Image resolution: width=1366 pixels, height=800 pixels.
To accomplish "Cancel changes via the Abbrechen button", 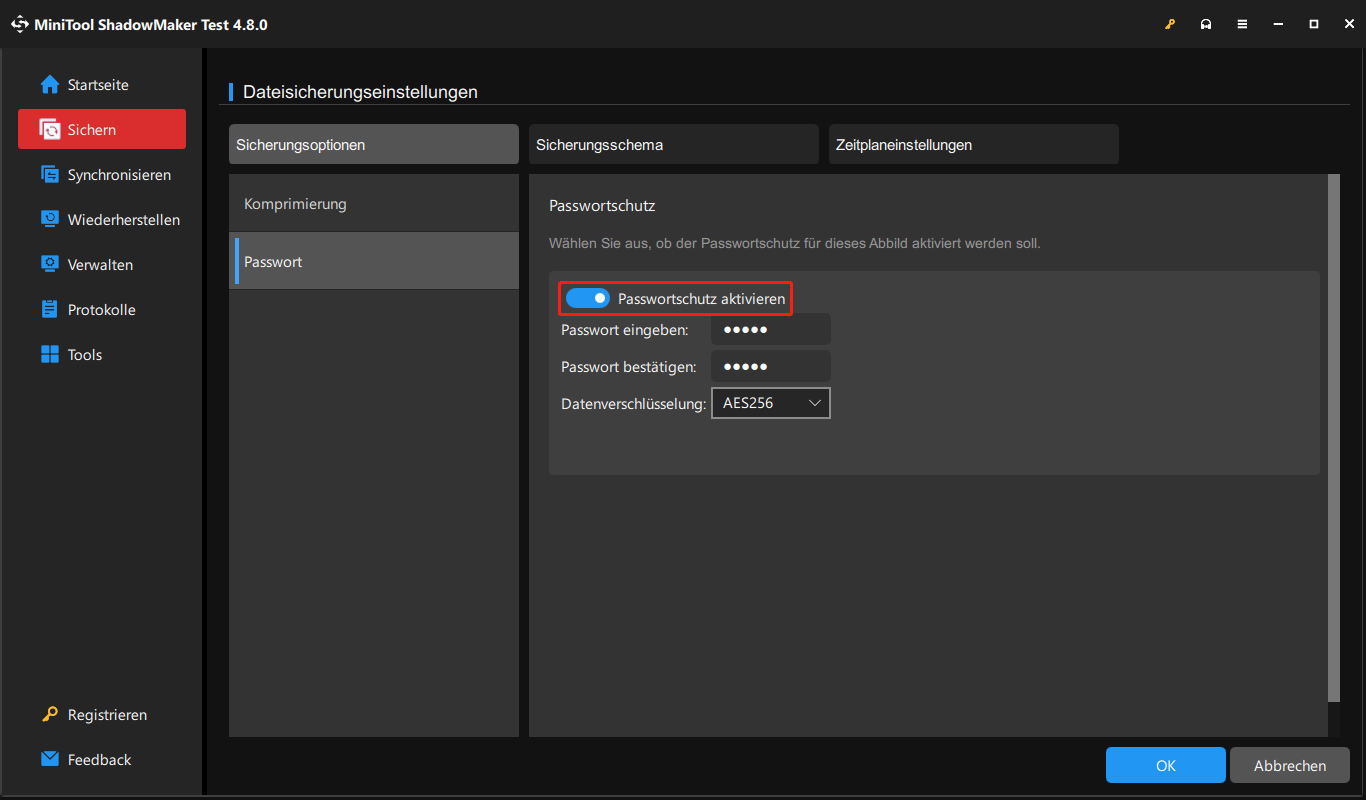I will (x=1289, y=764).
